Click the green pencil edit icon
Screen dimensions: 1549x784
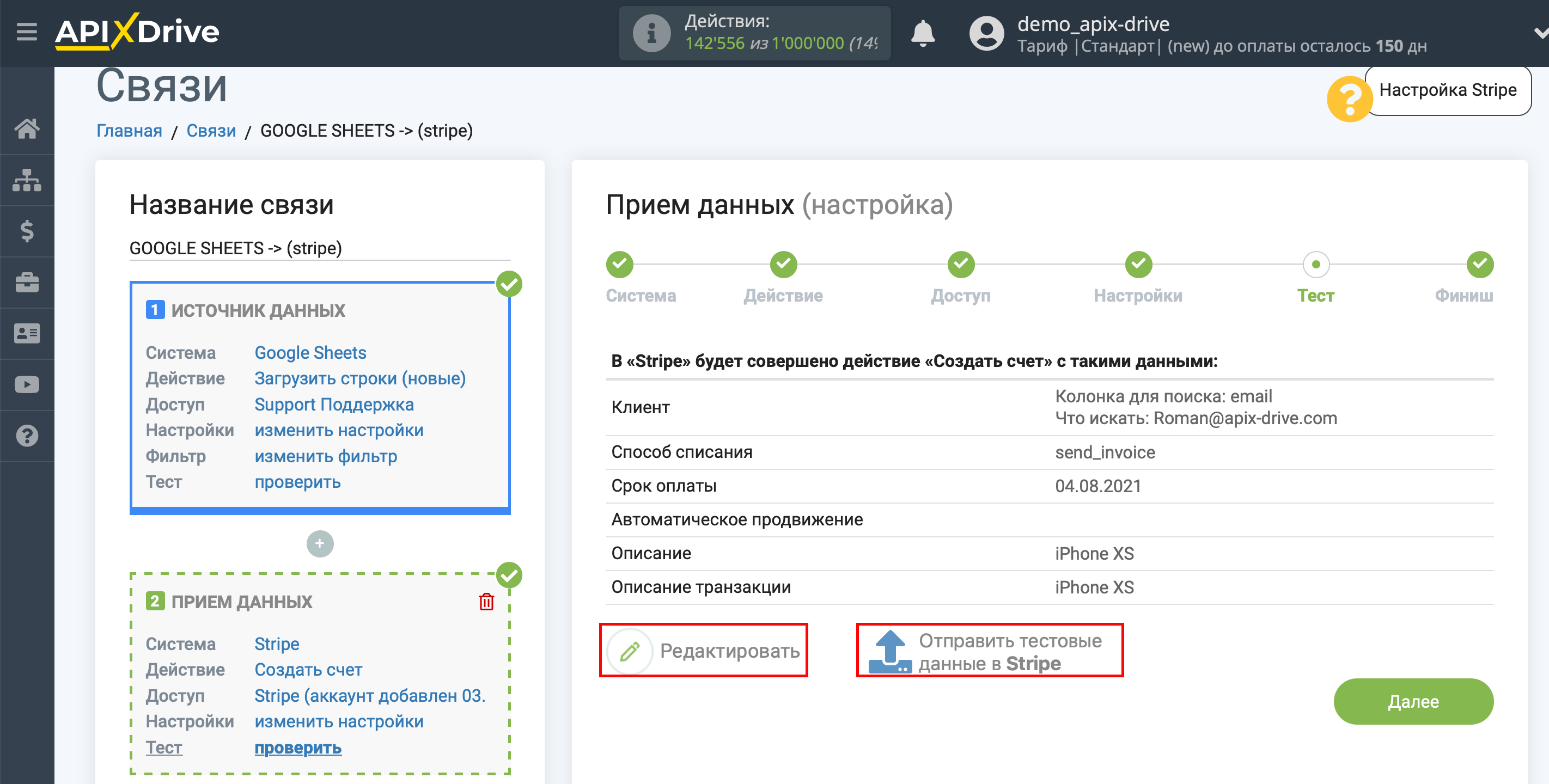[x=630, y=651]
